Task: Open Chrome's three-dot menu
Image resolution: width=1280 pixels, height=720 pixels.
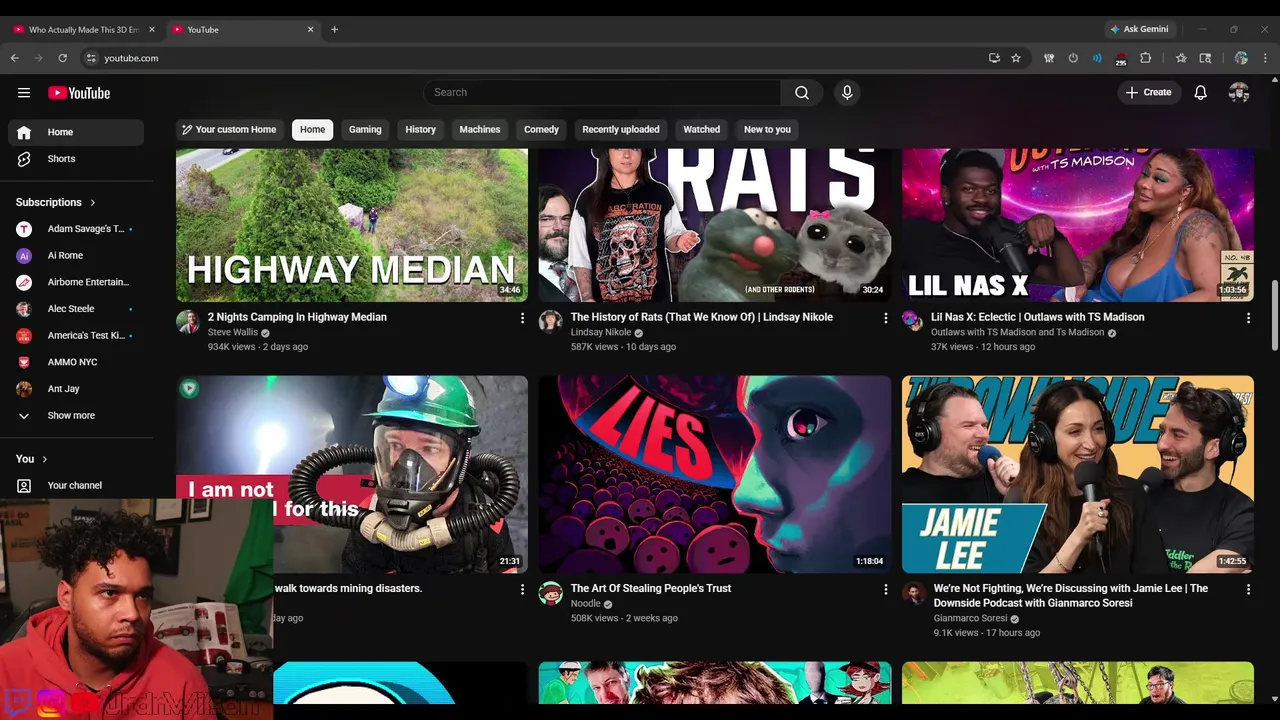Action: 1265,58
